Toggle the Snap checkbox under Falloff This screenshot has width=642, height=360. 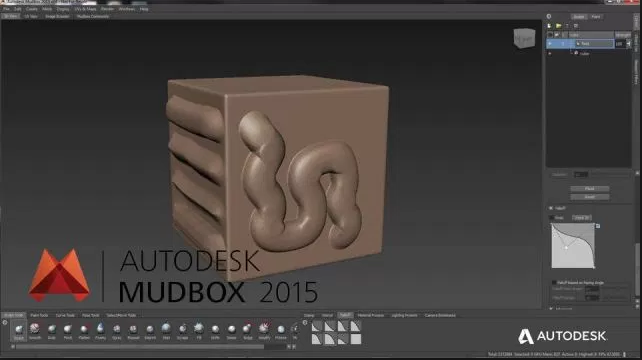tap(552, 217)
